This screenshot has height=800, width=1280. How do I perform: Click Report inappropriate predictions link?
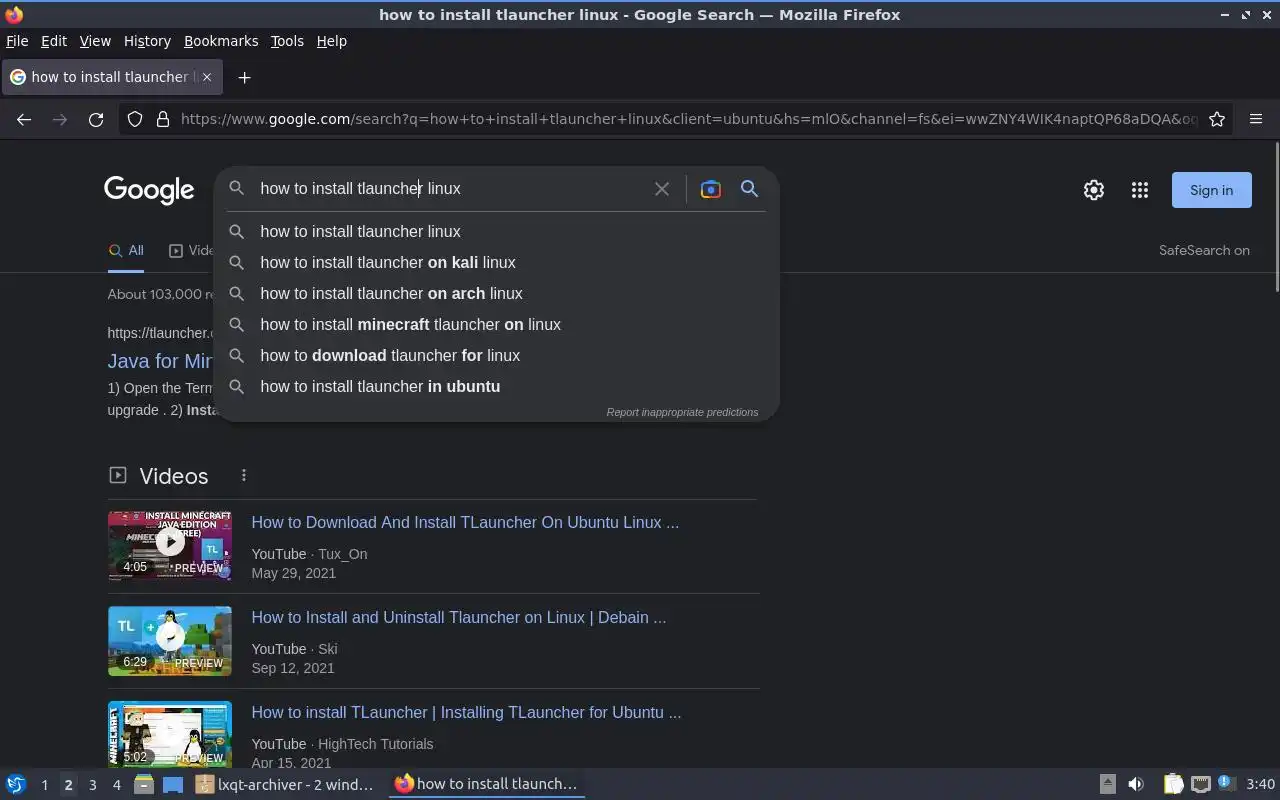coord(682,412)
